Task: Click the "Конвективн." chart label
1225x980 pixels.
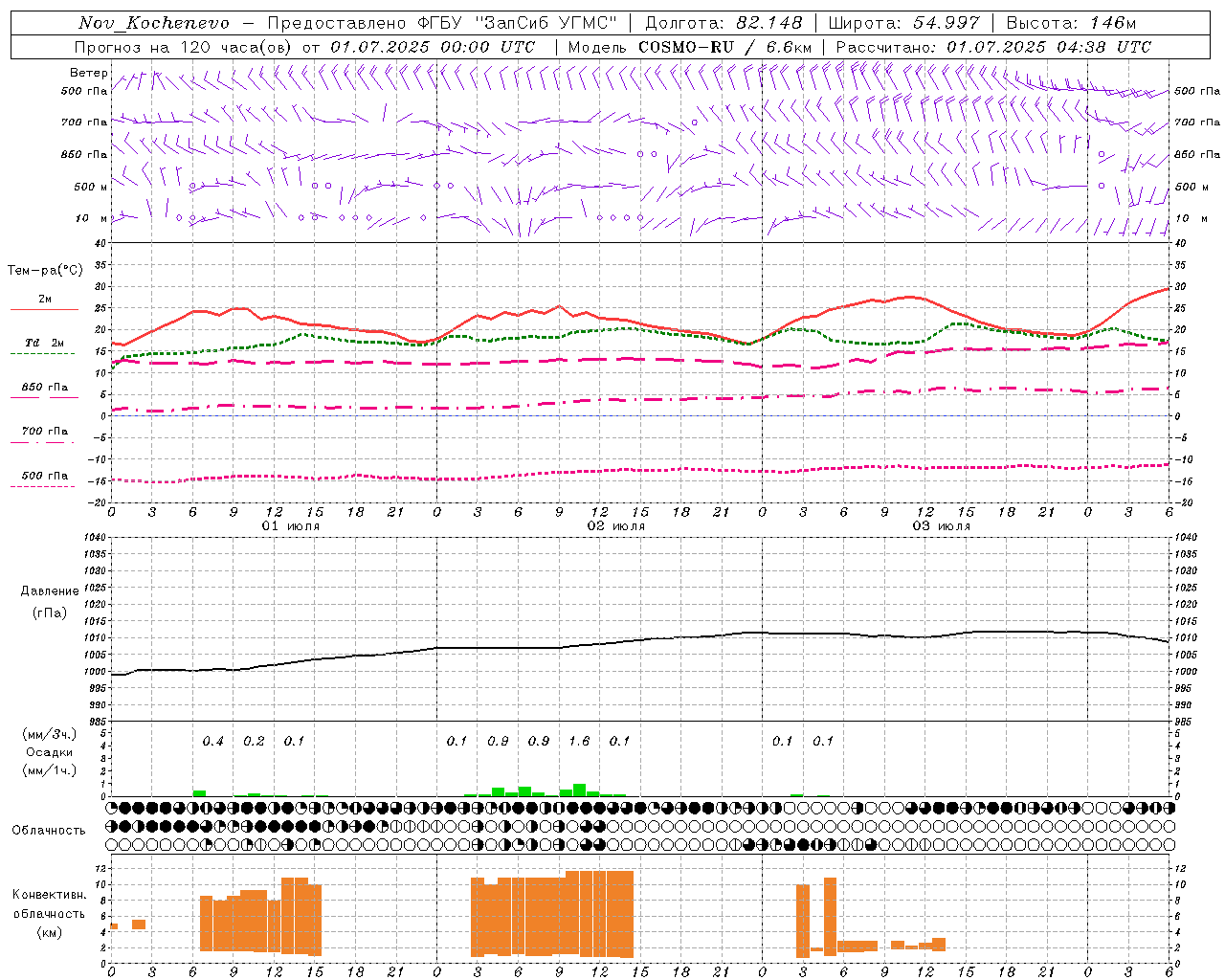Action: (x=50, y=895)
